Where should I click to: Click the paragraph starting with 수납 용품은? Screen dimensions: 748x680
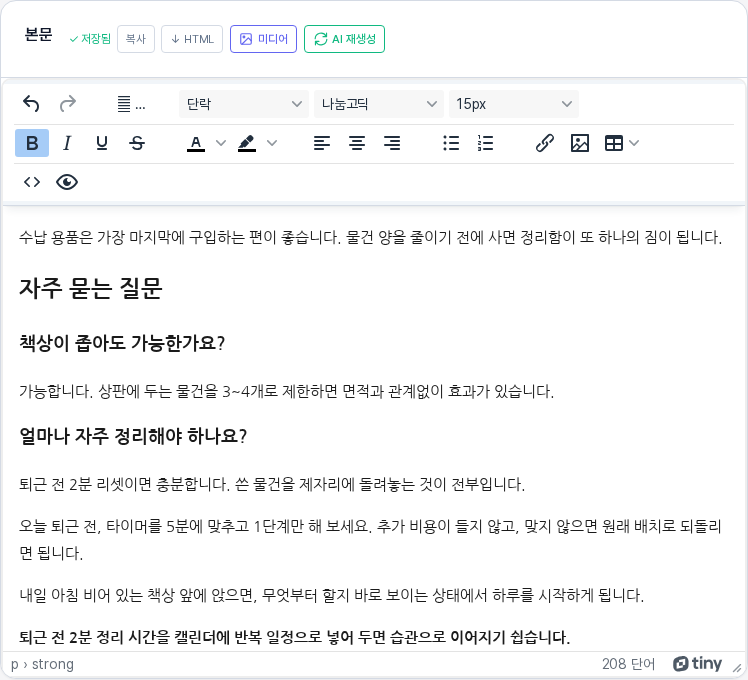tap(370, 237)
